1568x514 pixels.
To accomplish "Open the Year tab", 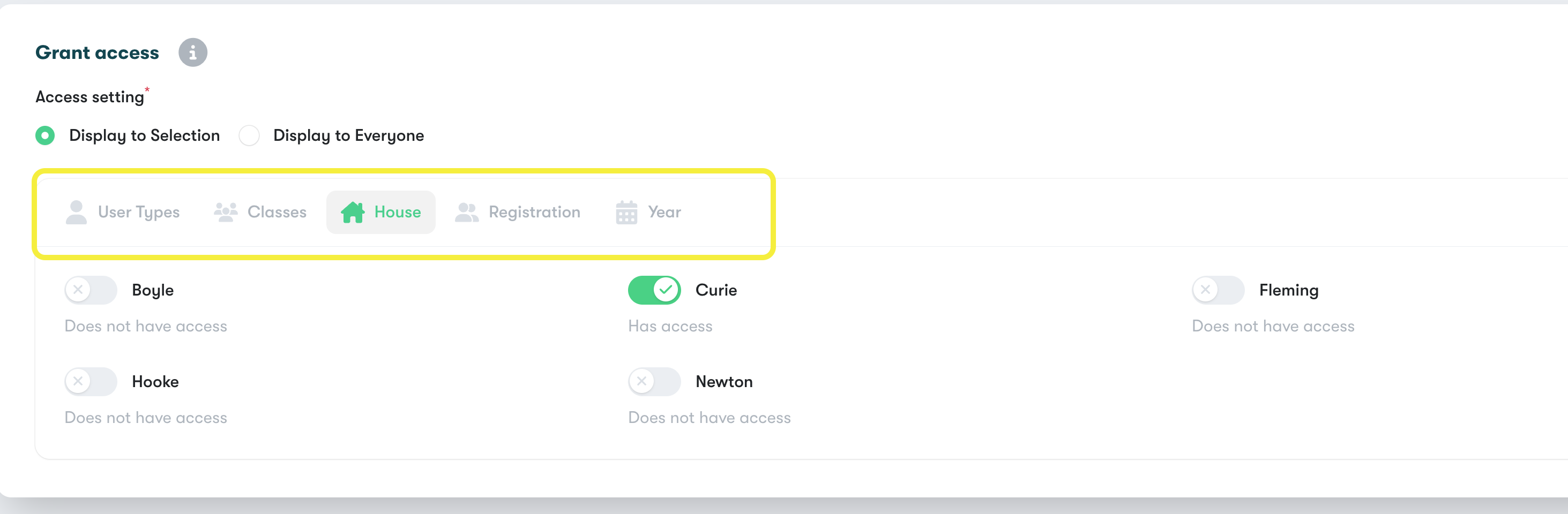I will (648, 212).
